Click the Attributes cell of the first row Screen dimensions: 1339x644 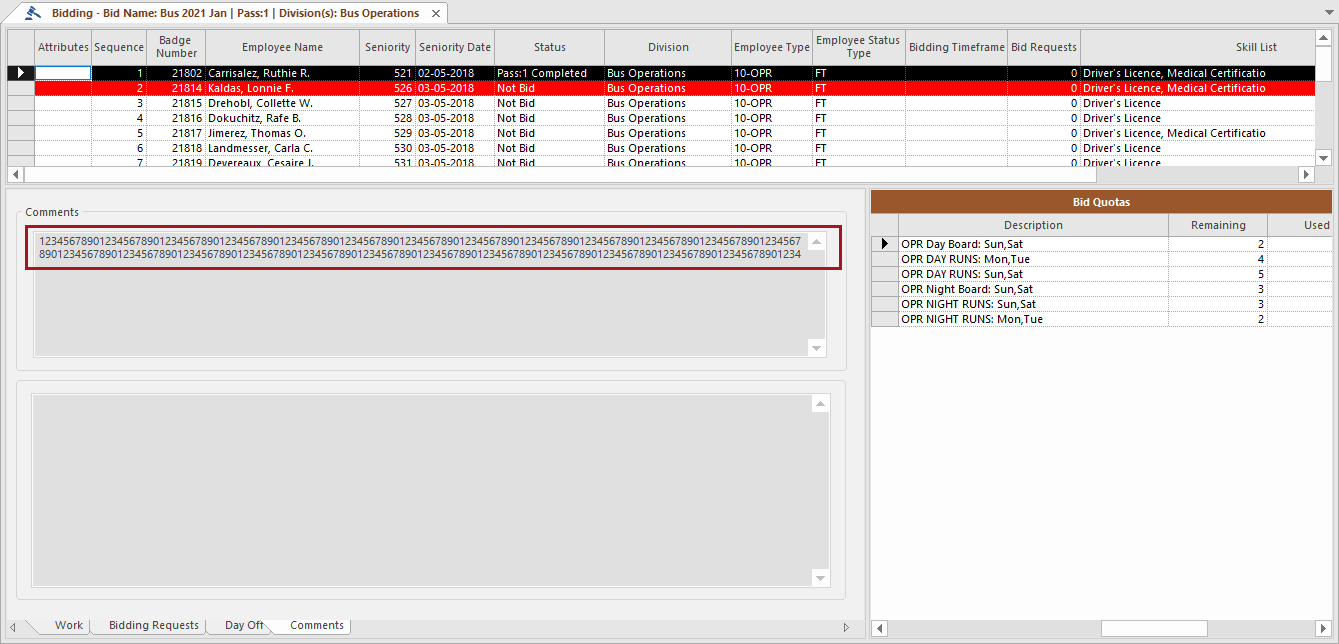[63, 72]
